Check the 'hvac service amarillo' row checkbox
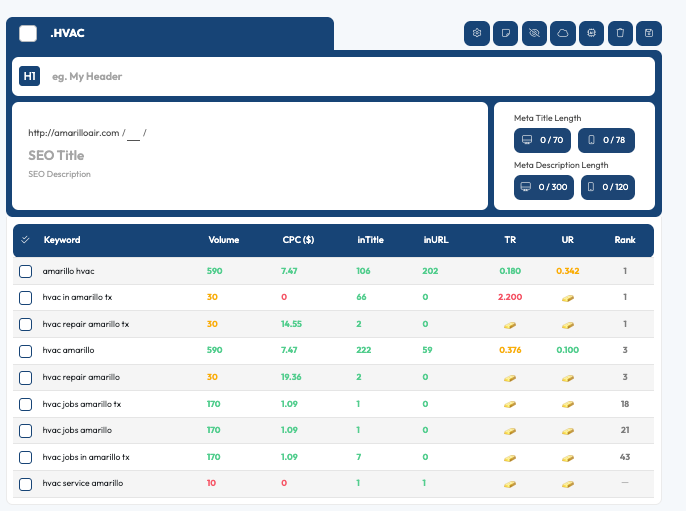This screenshot has width=686, height=511. 25,484
